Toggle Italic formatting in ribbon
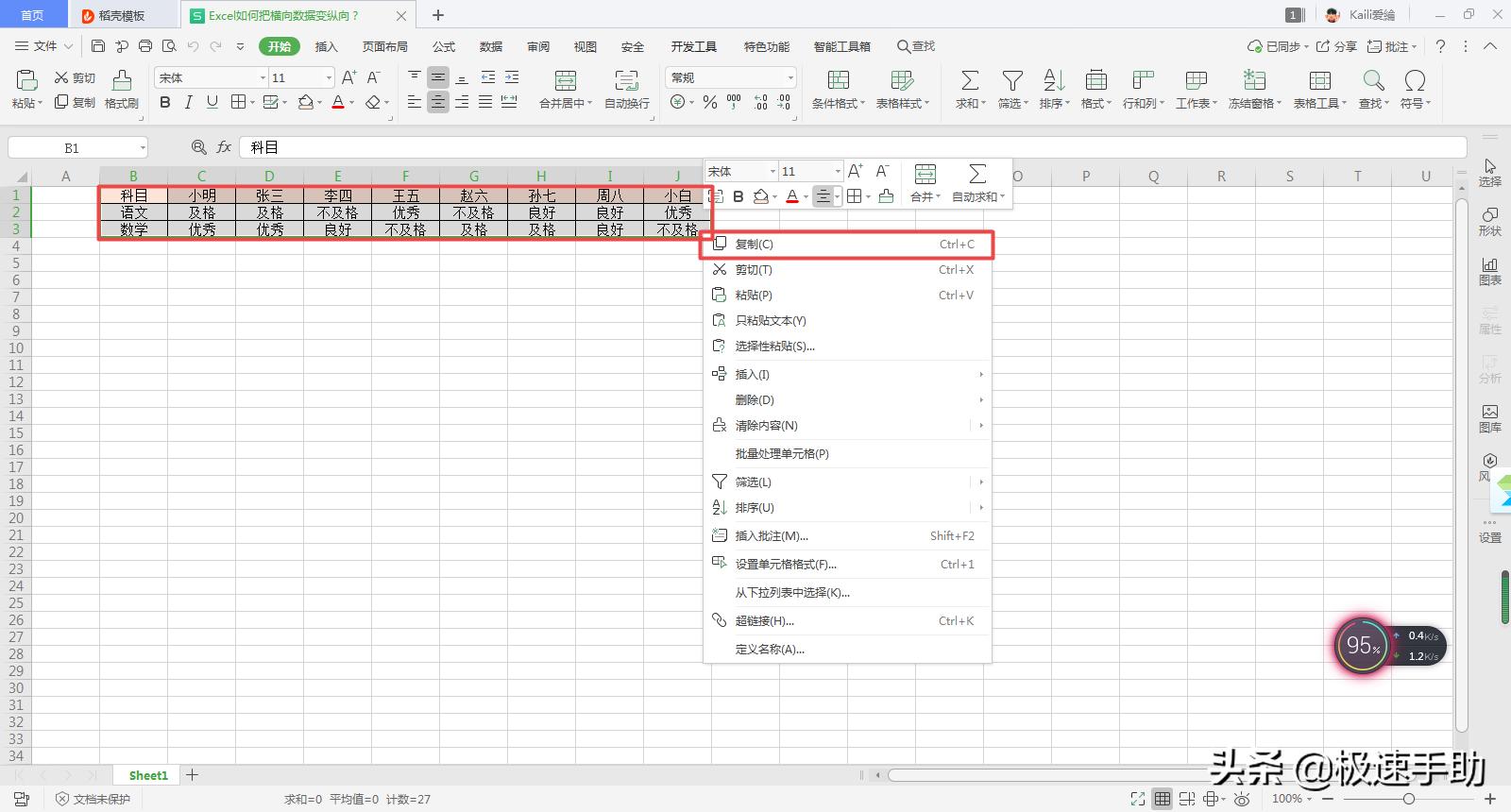 click(188, 102)
